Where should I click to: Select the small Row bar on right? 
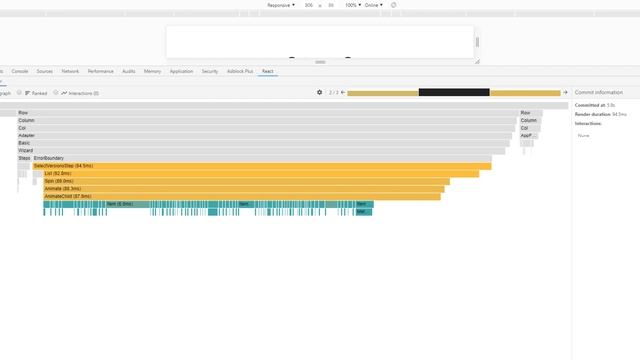click(531, 113)
